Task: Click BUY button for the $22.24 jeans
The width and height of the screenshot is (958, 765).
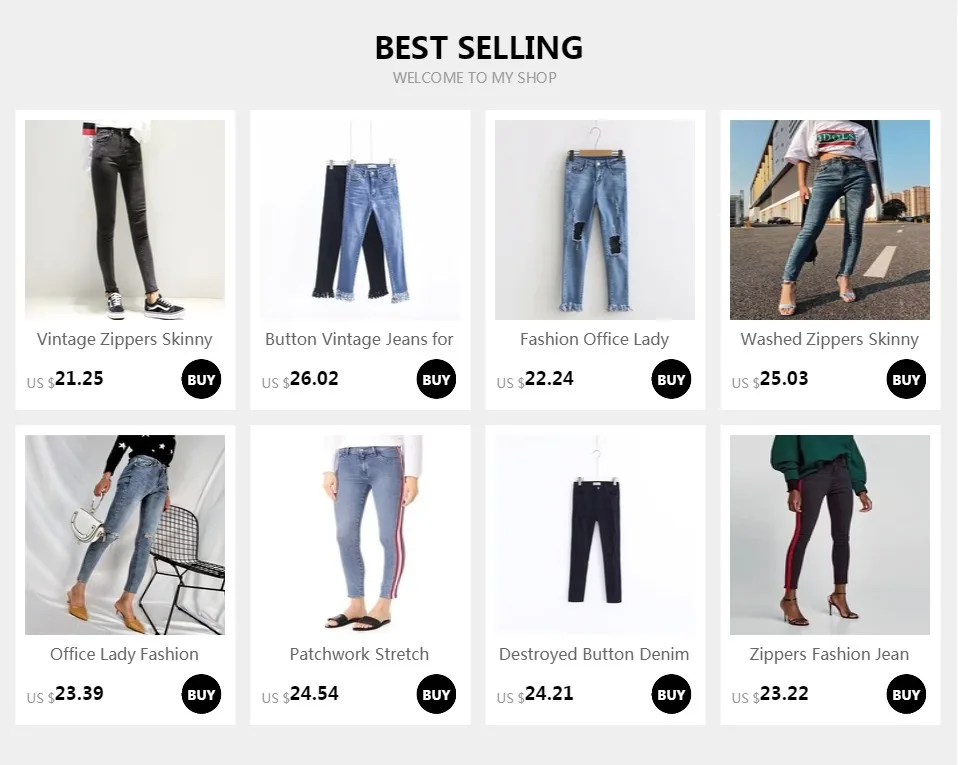Action: (671, 379)
